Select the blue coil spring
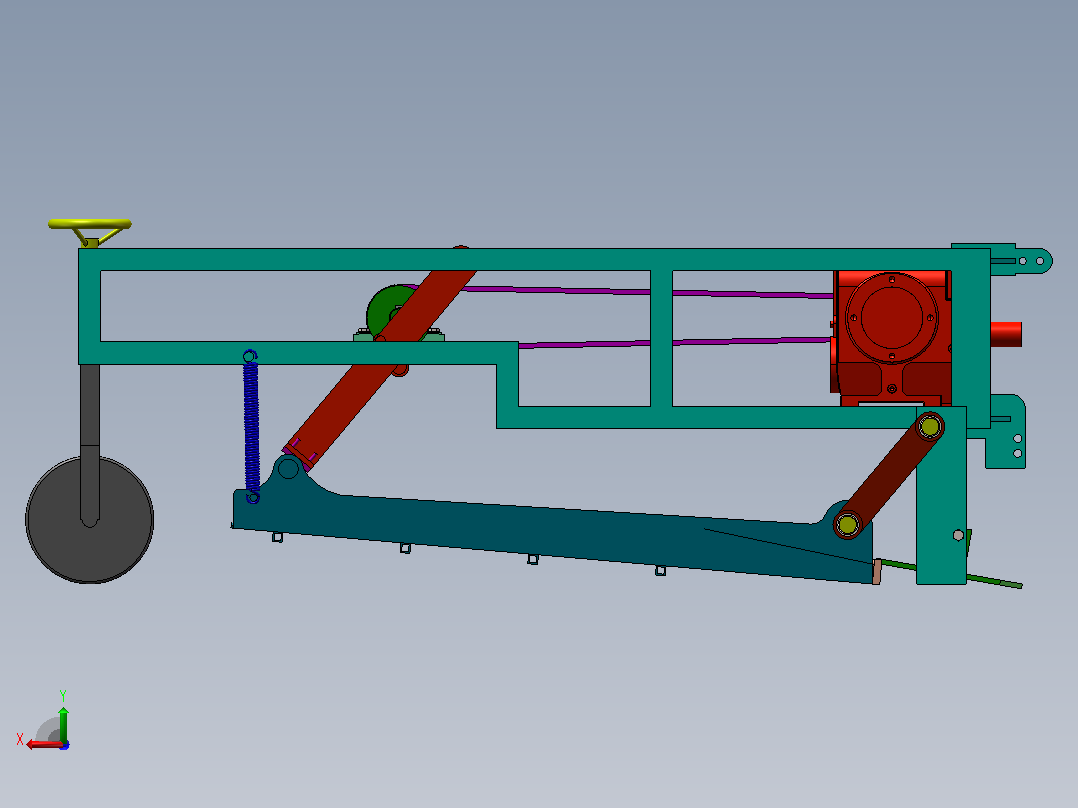This screenshot has height=808, width=1078. 252,426
